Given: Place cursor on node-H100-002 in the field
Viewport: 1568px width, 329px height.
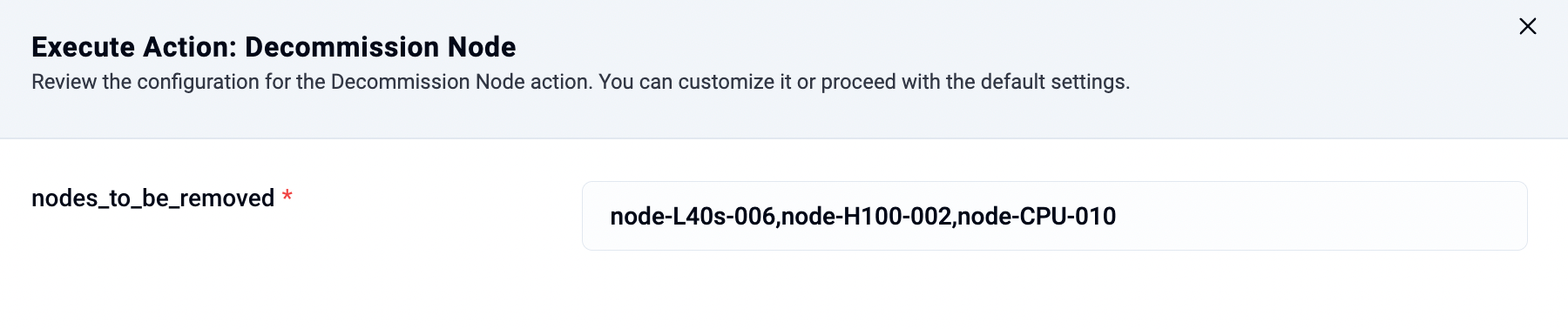Looking at the screenshot, I should pyautogui.click(x=866, y=216).
